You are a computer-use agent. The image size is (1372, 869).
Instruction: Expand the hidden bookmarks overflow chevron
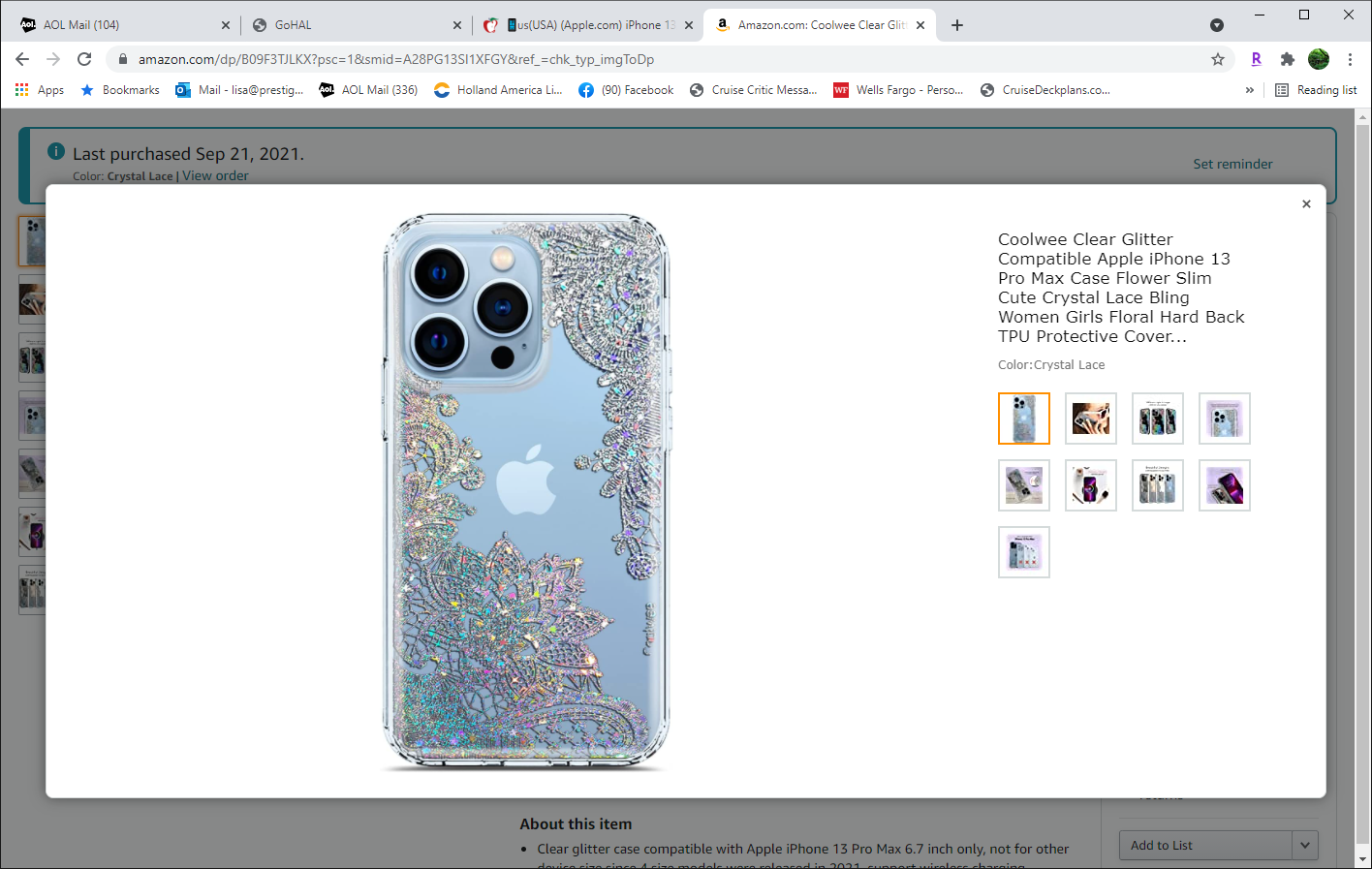coord(1250,90)
